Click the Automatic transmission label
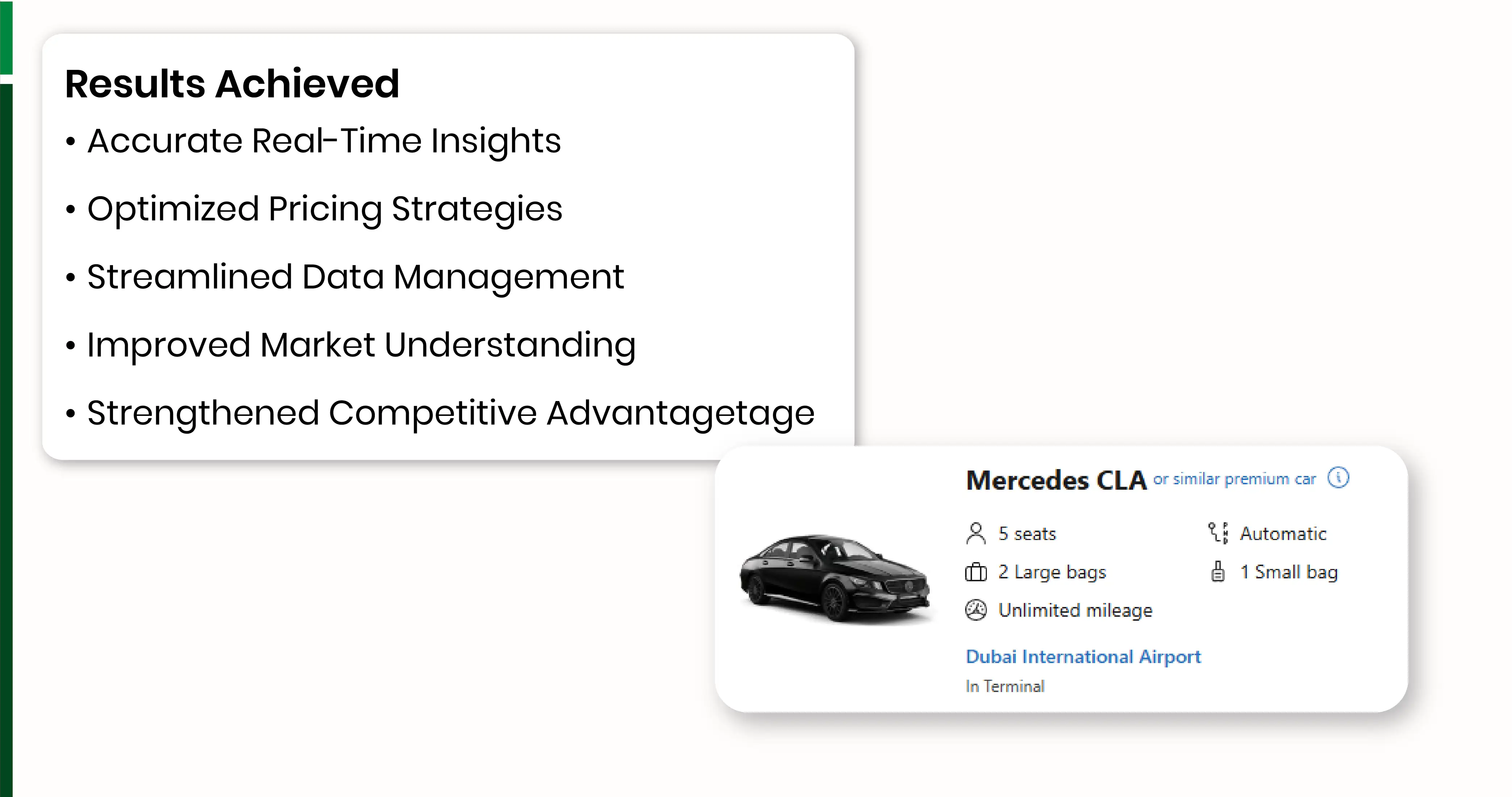This screenshot has height=797, width=1512. click(x=1283, y=534)
